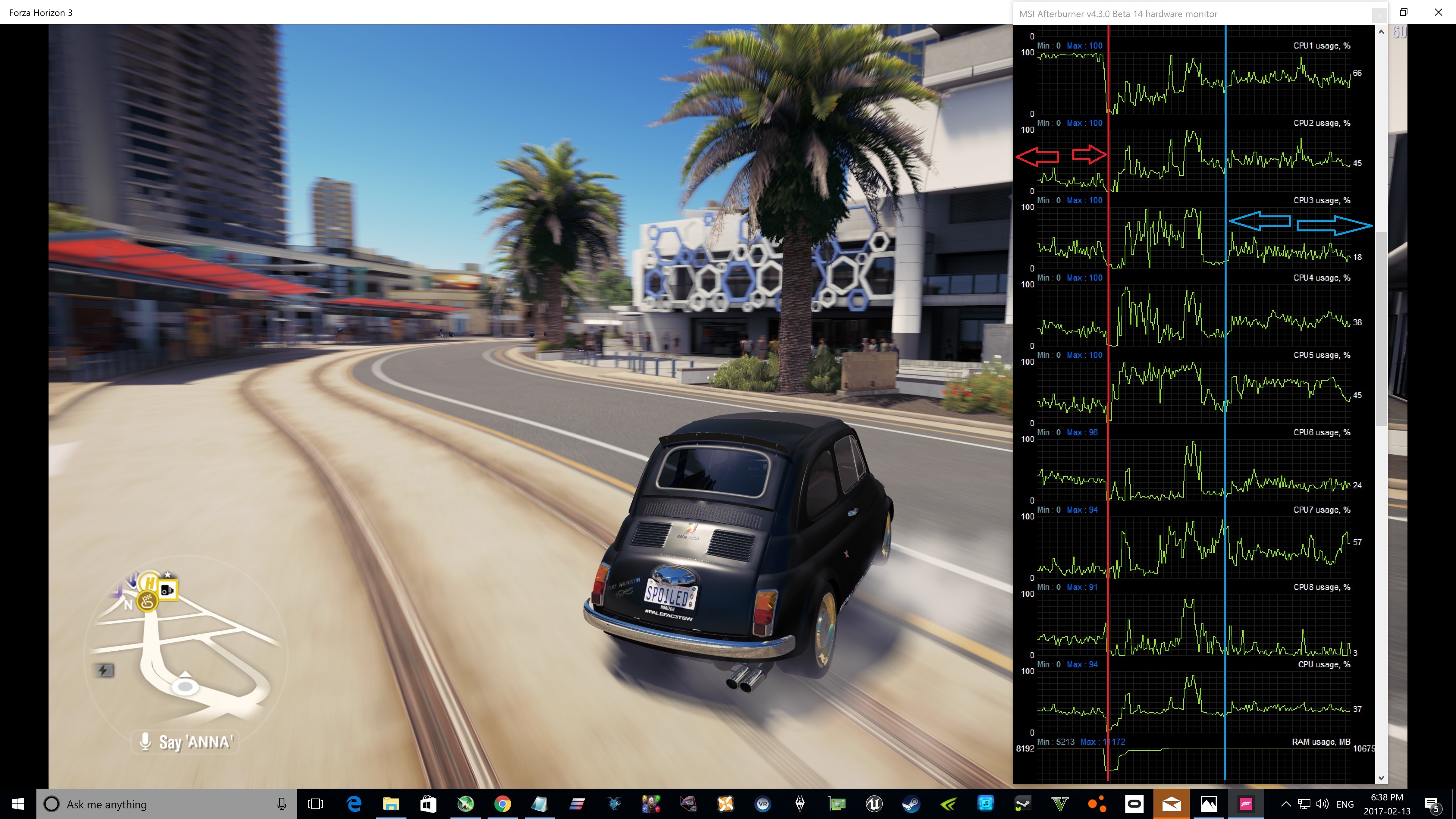The width and height of the screenshot is (1456, 819).
Task: Open the Windows Store from the taskbar
Action: click(428, 804)
